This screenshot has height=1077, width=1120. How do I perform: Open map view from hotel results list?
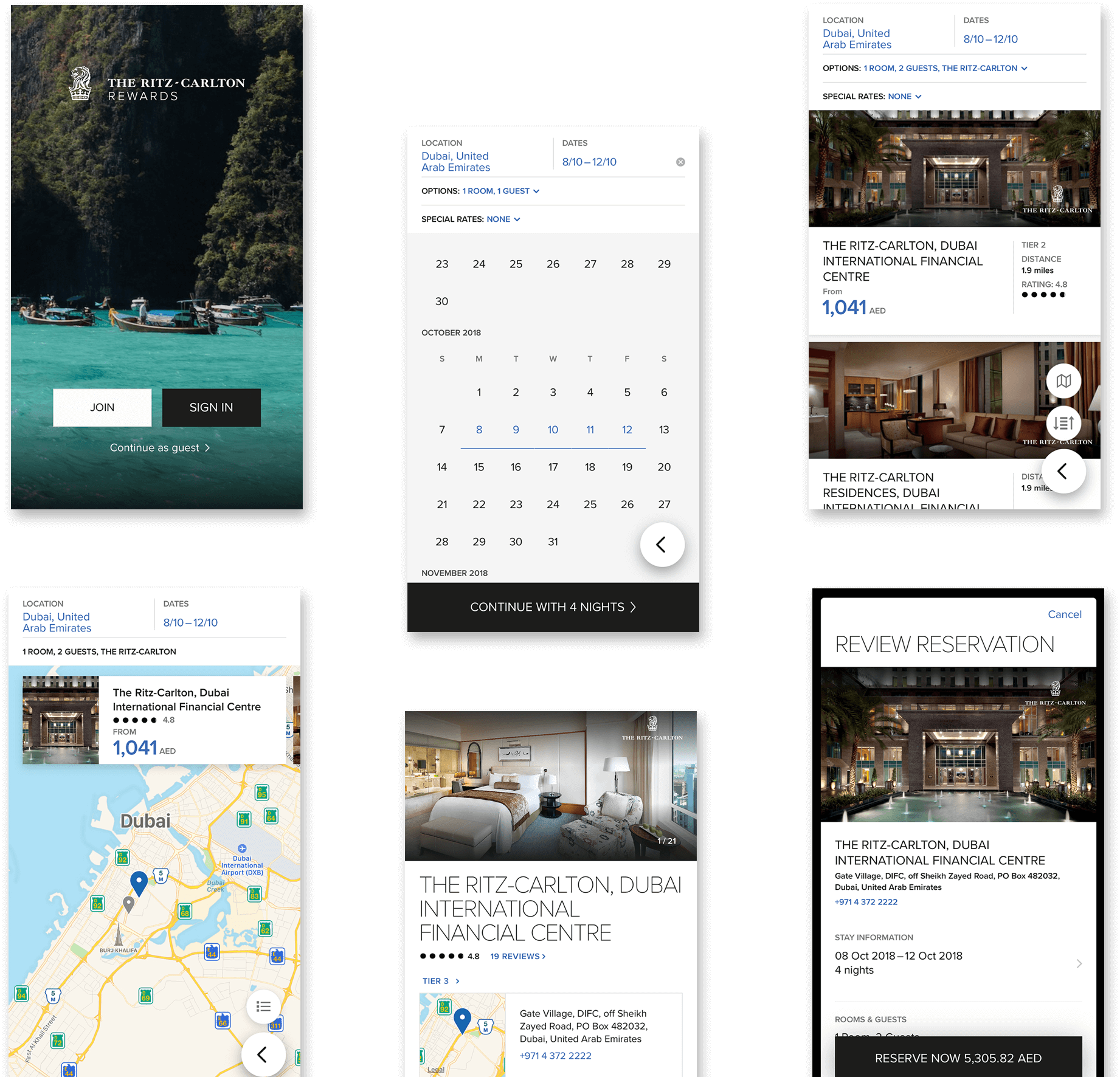click(1063, 381)
